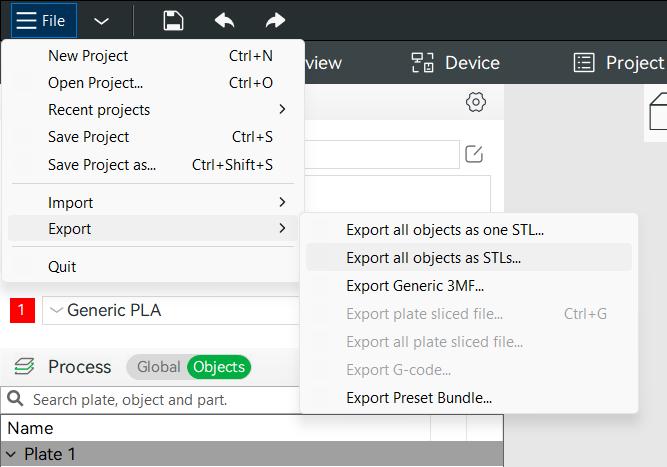Click the redo arrow icon

tap(275, 21)
